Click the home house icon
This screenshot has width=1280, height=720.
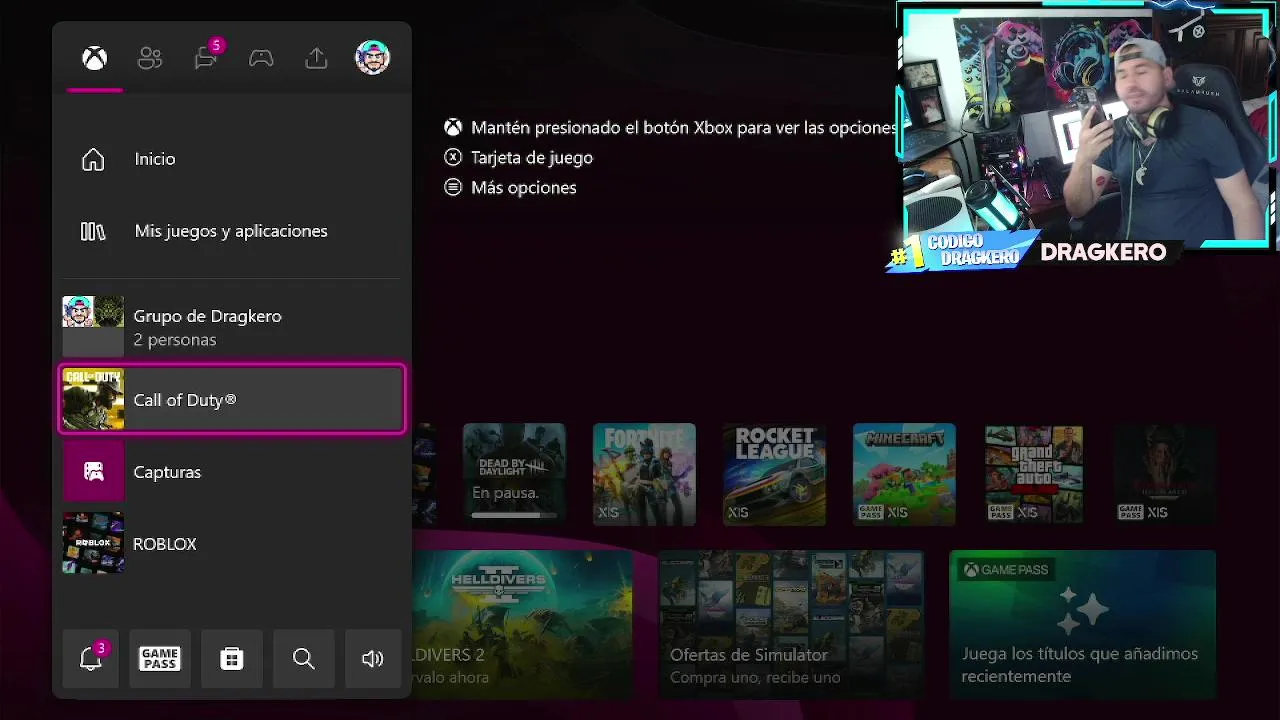click(x=93, y=159)
